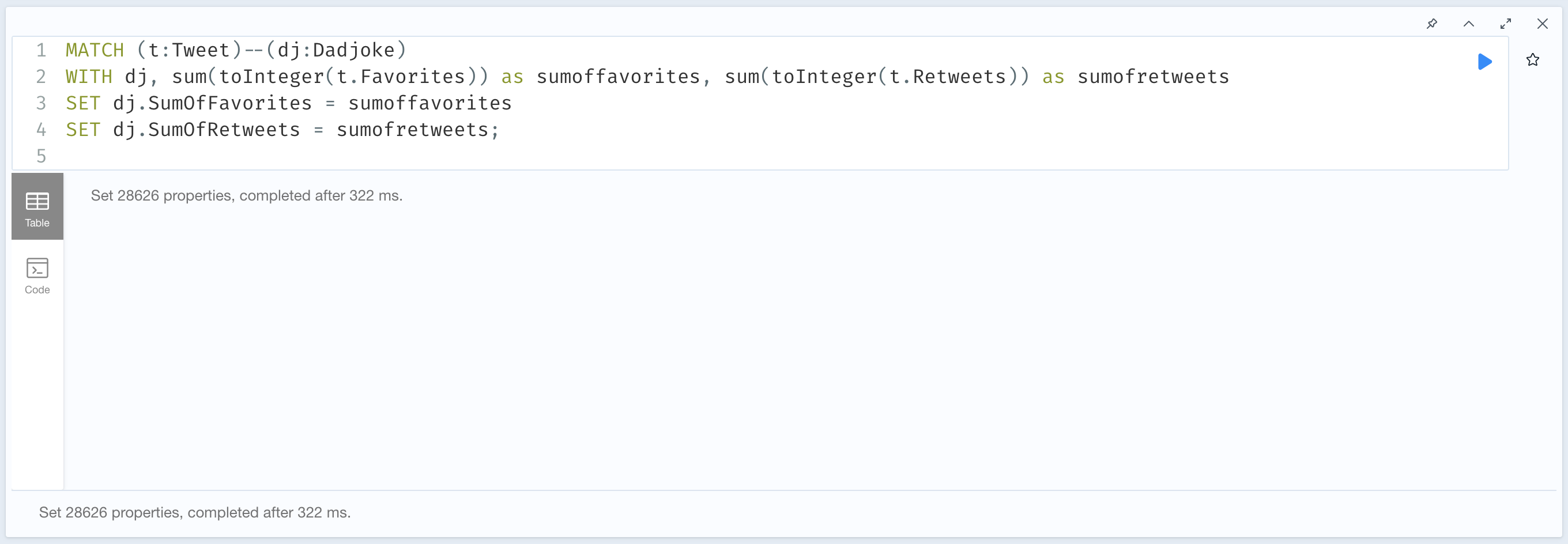This screenshot has height=544, width=1568.
Task: Click the status message in frame footer
Action: (195, 512)
